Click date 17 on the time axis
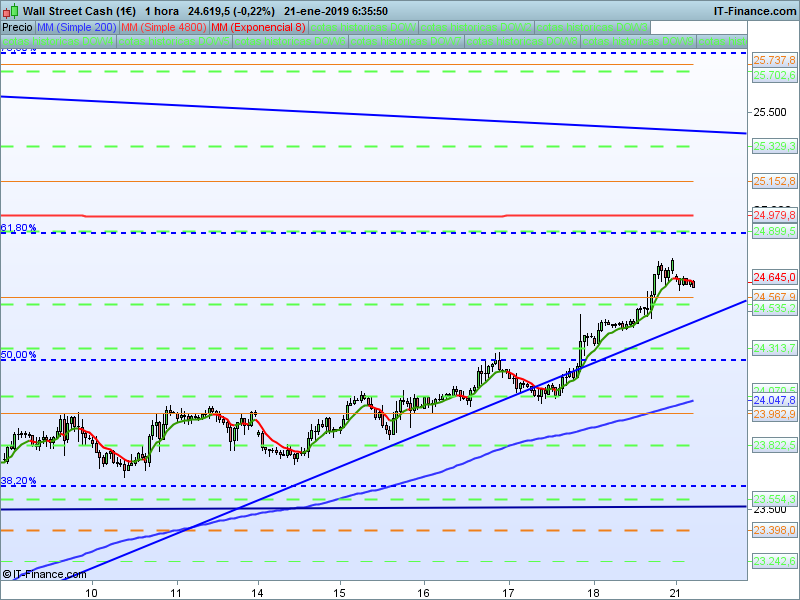The height and width of the screenshot is (600, 800). coord(508,593)
